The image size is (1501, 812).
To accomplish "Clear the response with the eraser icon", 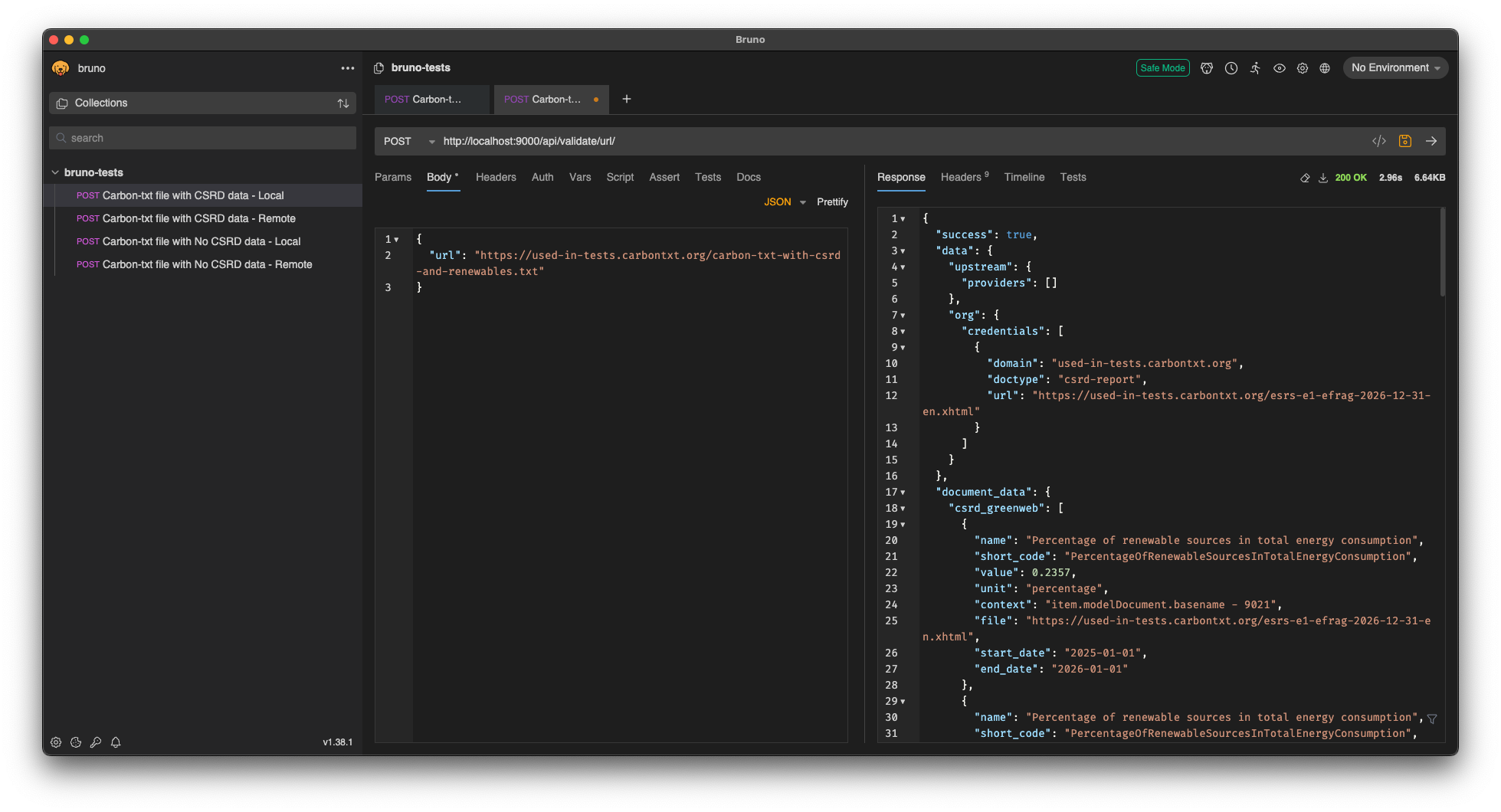I will 1305,178.
